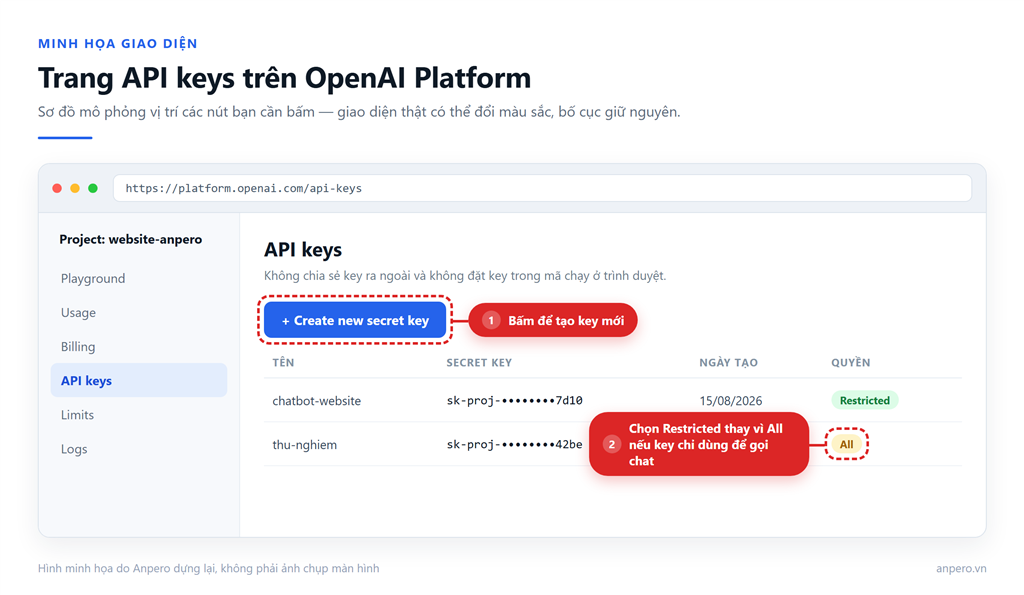Click the secret key ending in 7d10

click(x=515, y=400)
